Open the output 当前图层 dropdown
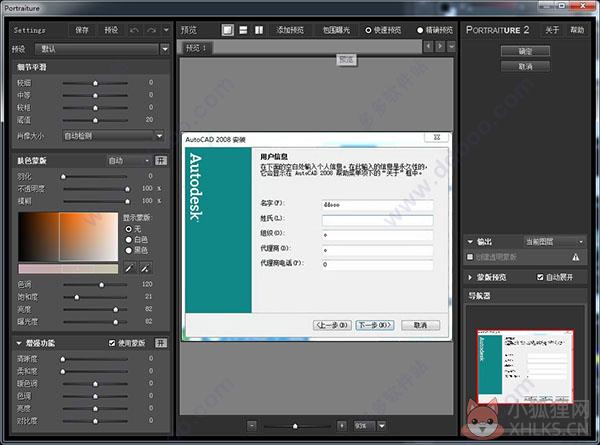Screen dimensions: 600x445 (x=554, y=241)
